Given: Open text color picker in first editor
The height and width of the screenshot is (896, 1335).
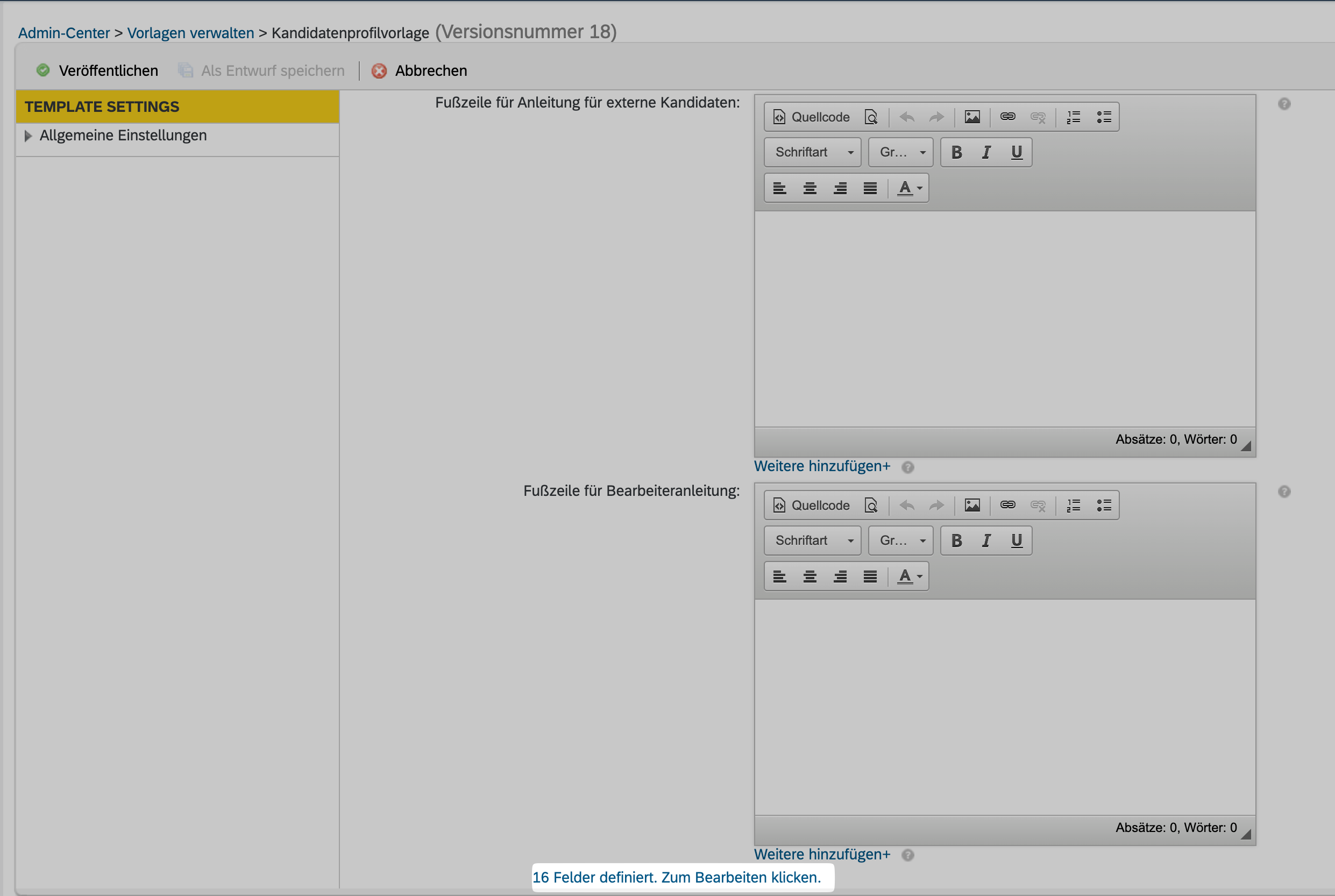Looking at the screenshot, I should (909, 188).
